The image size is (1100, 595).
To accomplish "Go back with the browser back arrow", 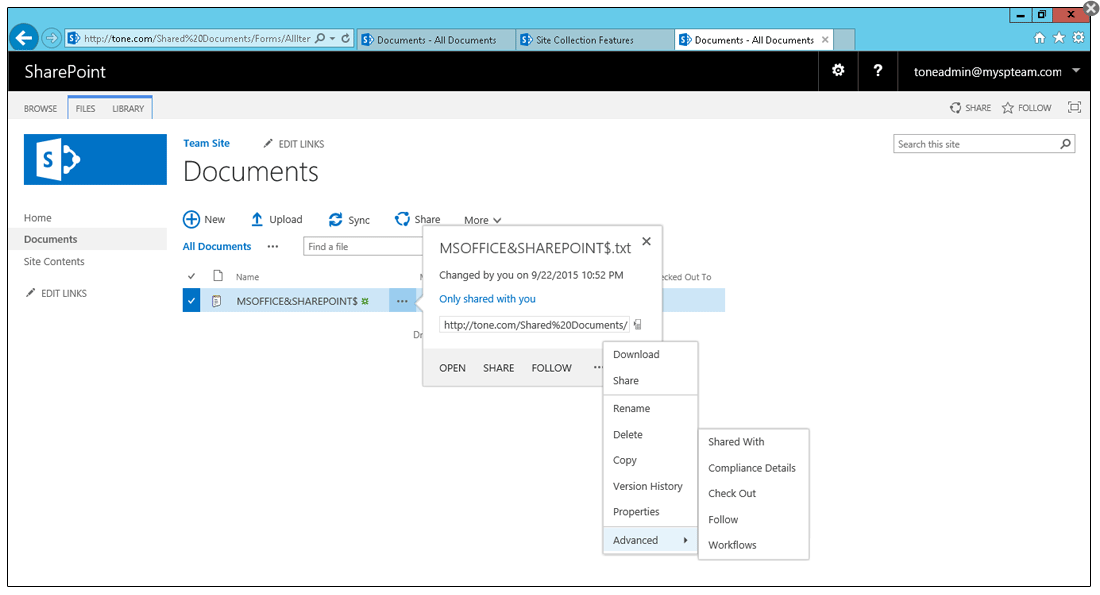I will click(x=24, y=37).
